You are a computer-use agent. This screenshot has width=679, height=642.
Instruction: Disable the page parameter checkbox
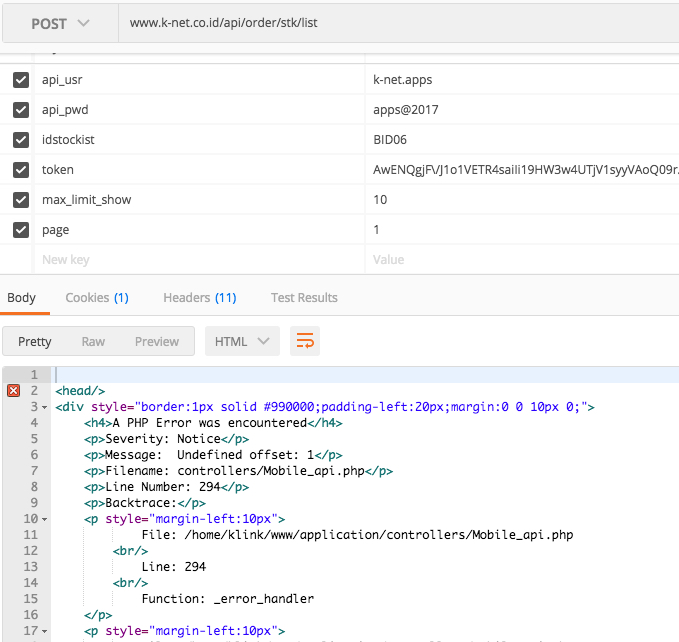(x=21, y=230)
